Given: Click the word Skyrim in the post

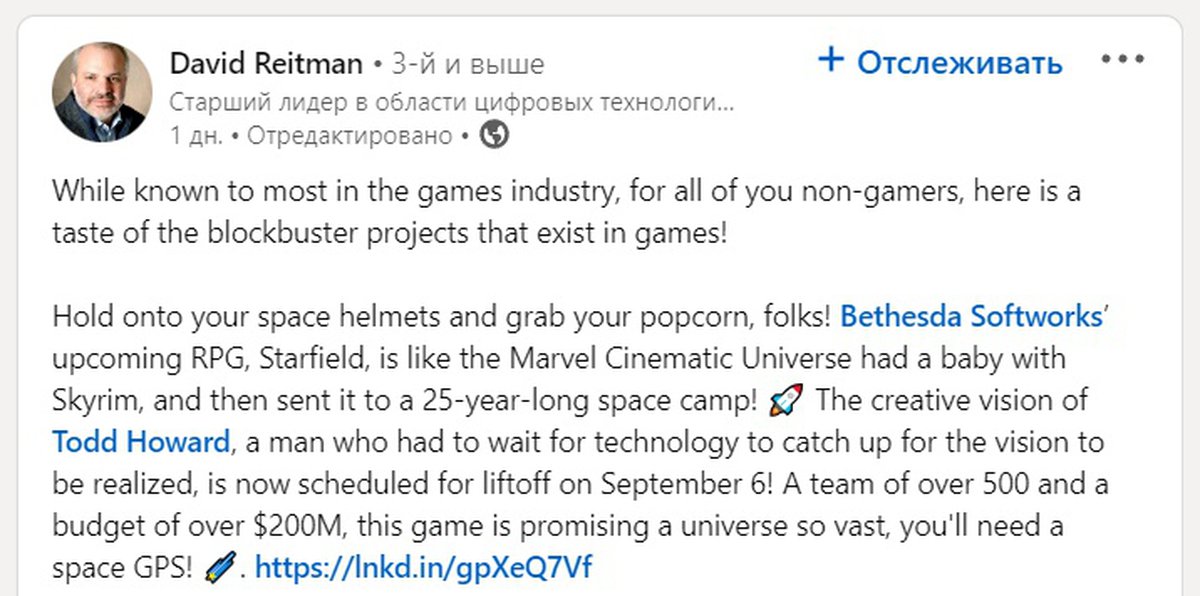Looking at the screenshot, I should point(88,400).
